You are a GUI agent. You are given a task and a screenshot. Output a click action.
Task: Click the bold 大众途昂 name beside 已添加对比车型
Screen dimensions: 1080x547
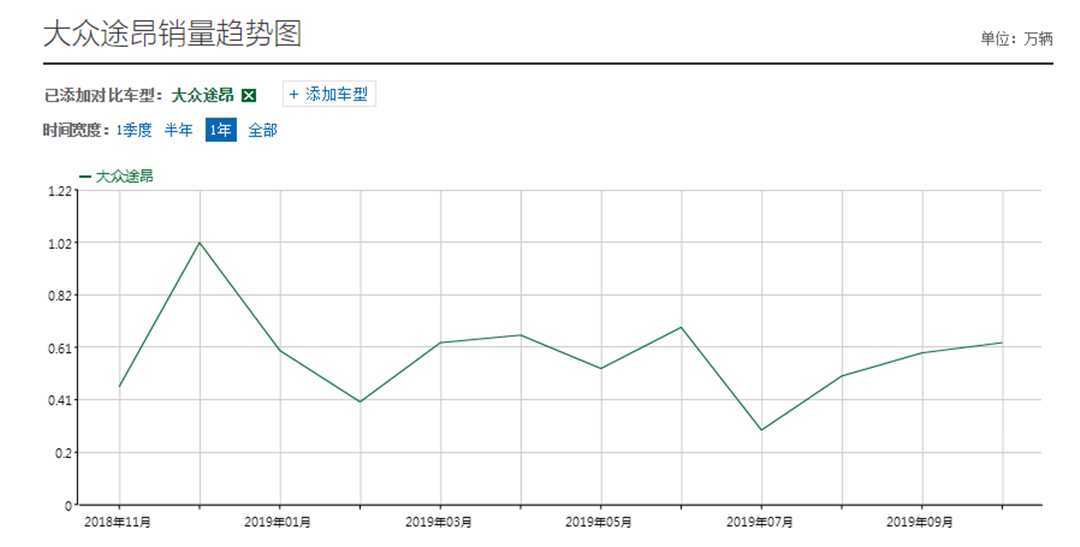pyautogui.click(x=203, y=96)
